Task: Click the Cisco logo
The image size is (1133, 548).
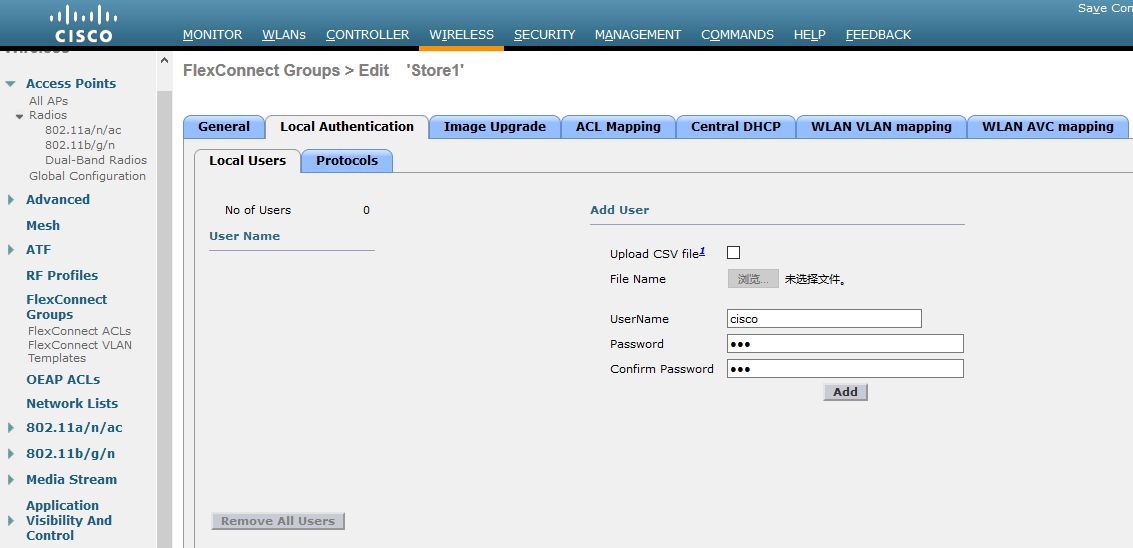Action: point(84,24)
